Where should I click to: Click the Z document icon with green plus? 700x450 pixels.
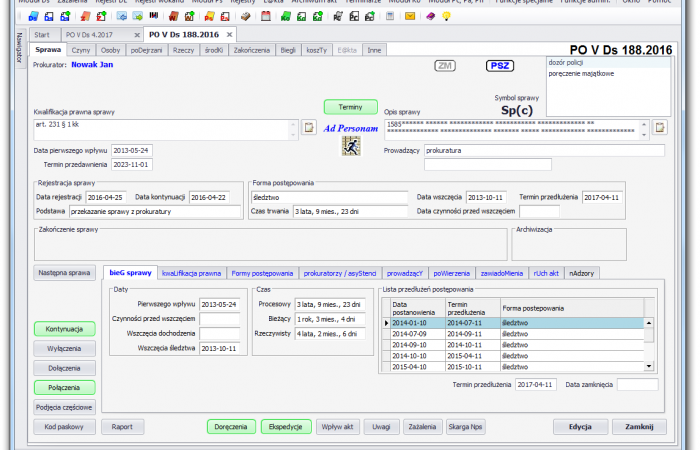101,17
